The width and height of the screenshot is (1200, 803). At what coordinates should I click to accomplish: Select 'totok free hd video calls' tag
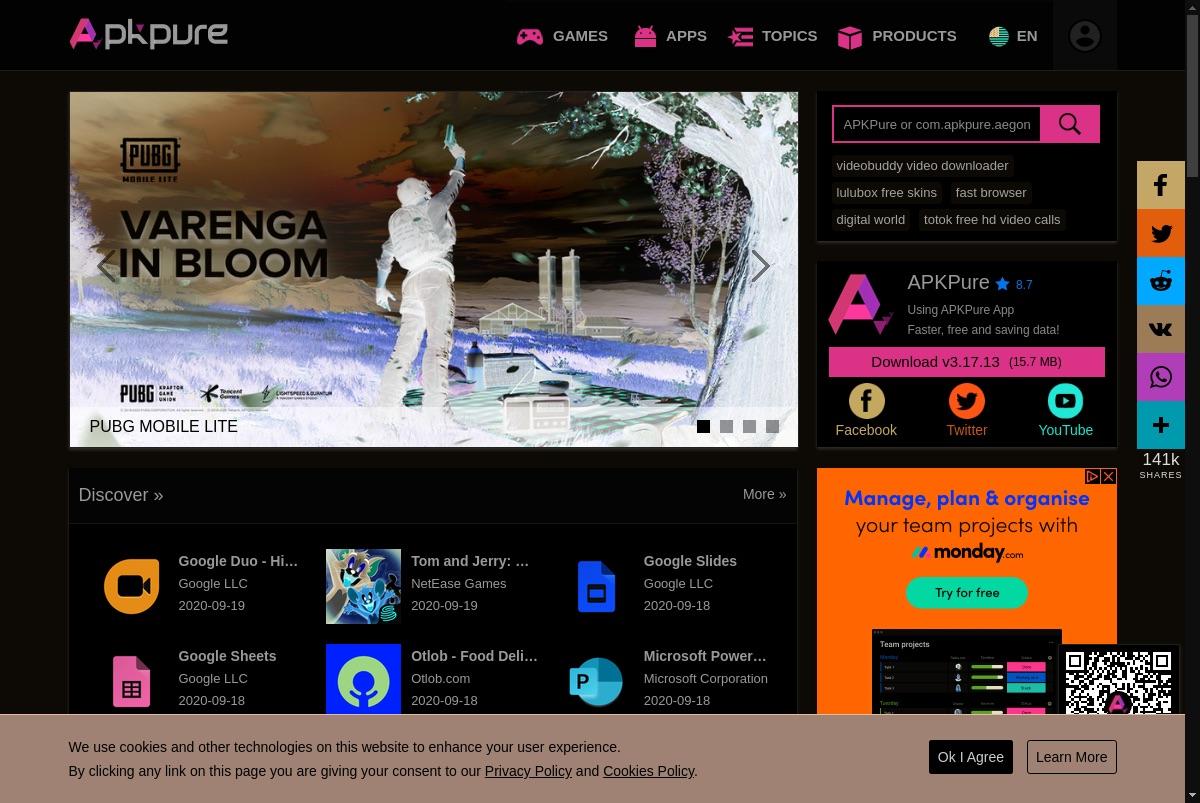click(992, 219)
